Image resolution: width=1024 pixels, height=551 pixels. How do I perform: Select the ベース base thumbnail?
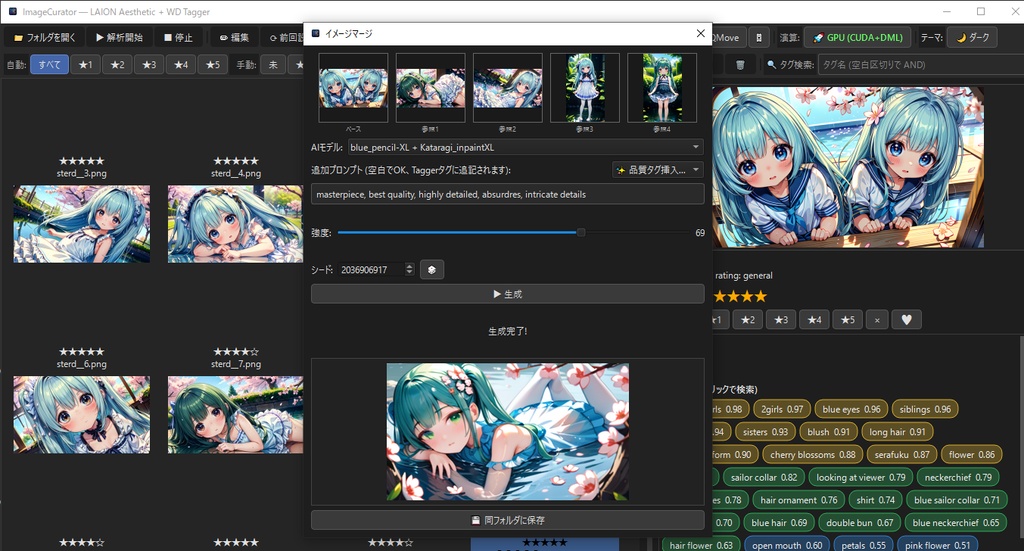click(x=353, y=88)
